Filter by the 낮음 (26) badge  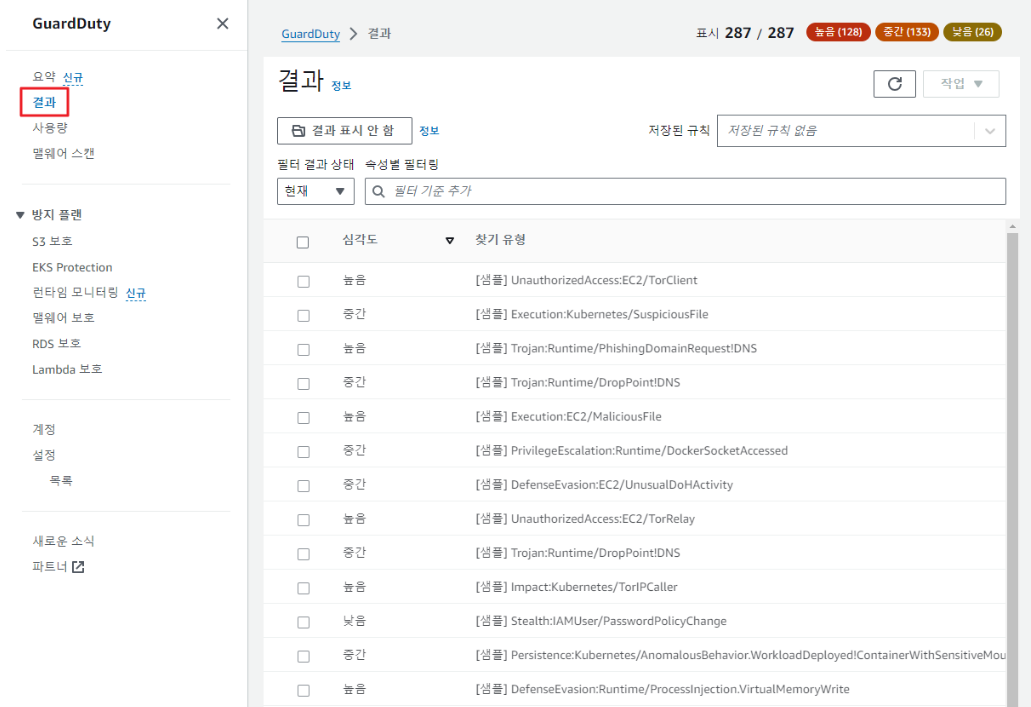(x=972, y=32)
